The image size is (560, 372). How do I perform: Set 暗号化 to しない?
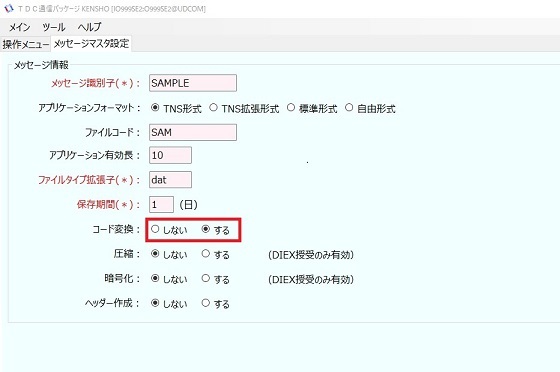click(x=155, y=278)
